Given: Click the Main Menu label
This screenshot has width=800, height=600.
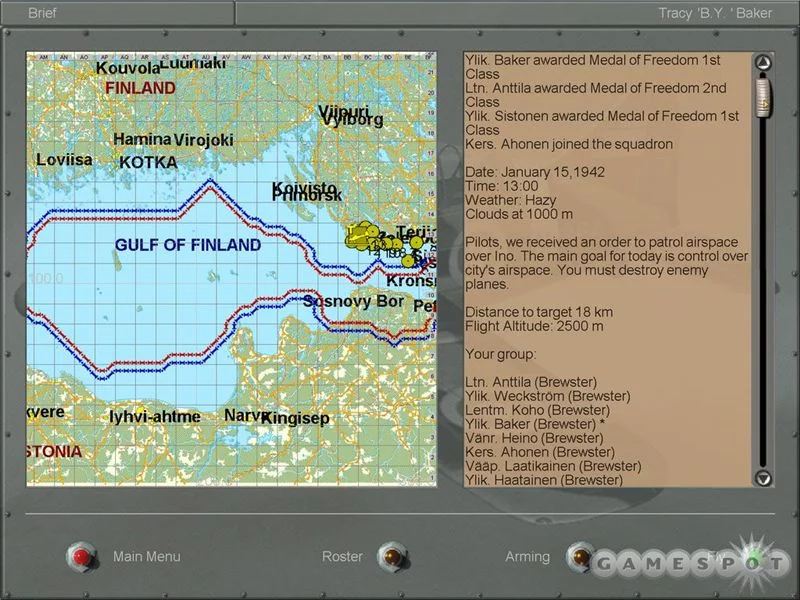Looking at the screenshot, I should click(146, 556).
